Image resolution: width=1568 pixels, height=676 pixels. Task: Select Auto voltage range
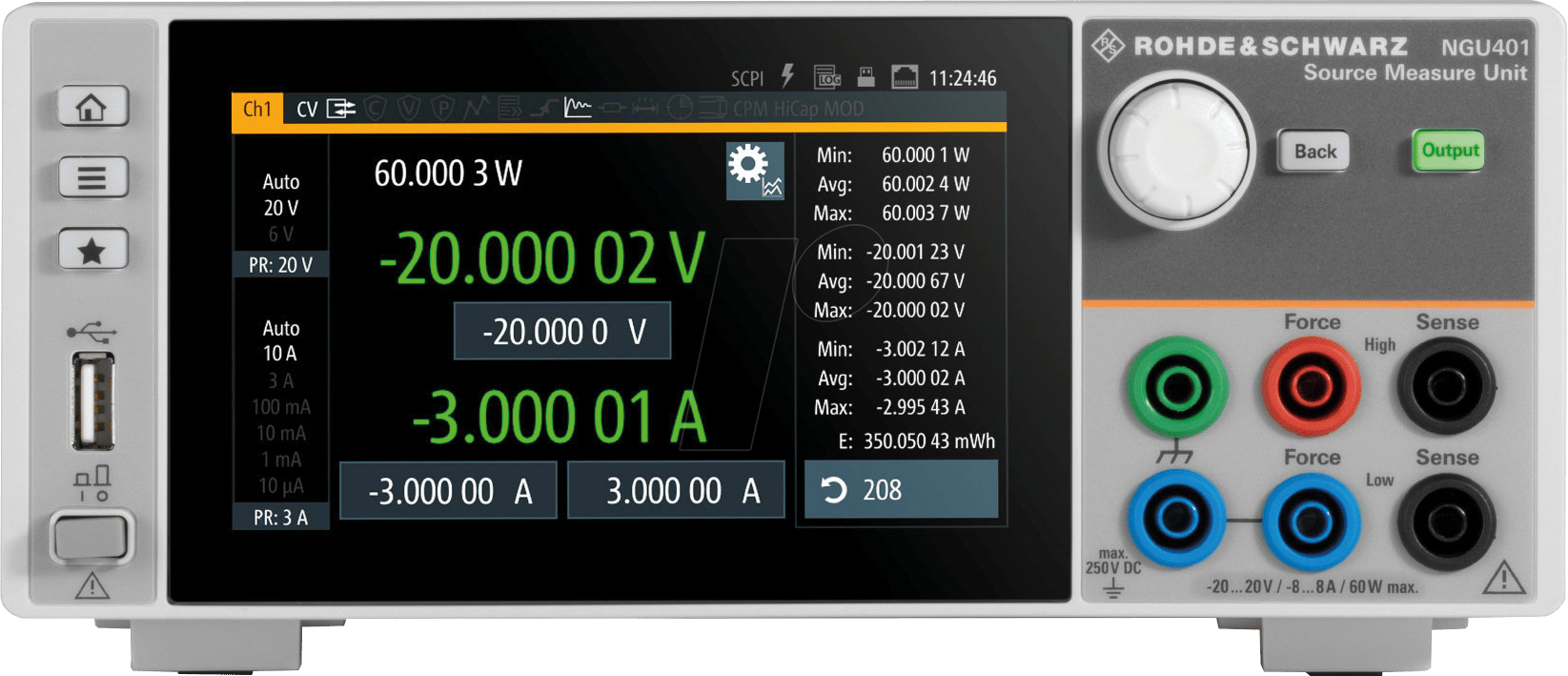click(x=281, y=182)
